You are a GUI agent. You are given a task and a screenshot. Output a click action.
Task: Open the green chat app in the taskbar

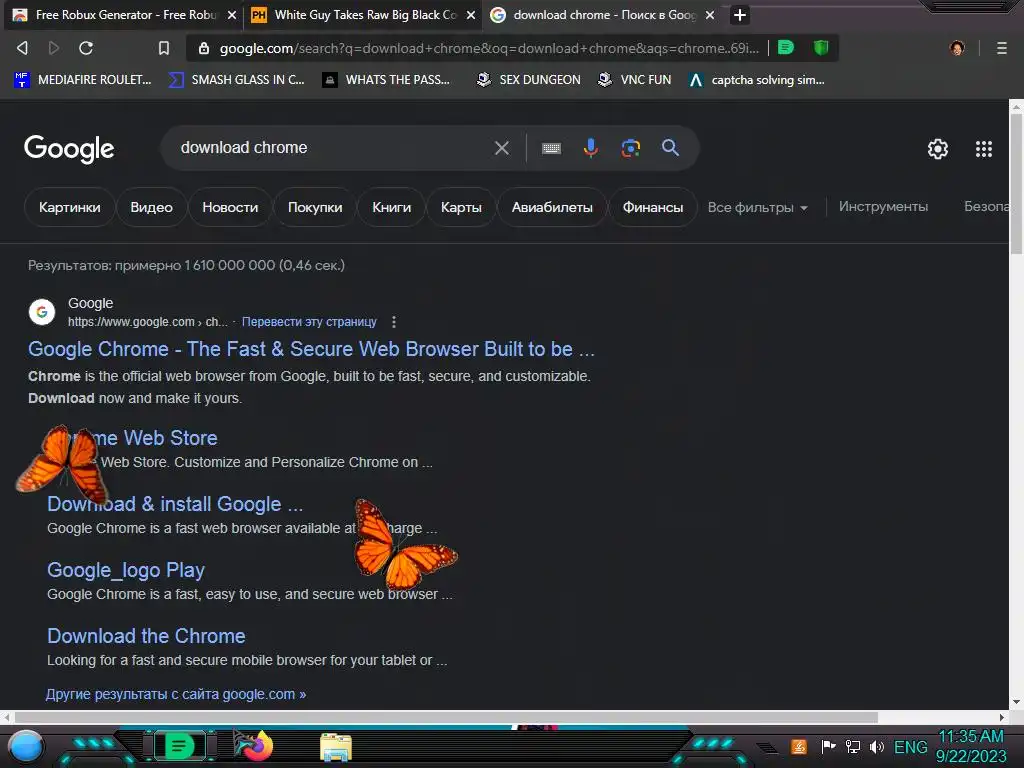[x=179, y=746]
